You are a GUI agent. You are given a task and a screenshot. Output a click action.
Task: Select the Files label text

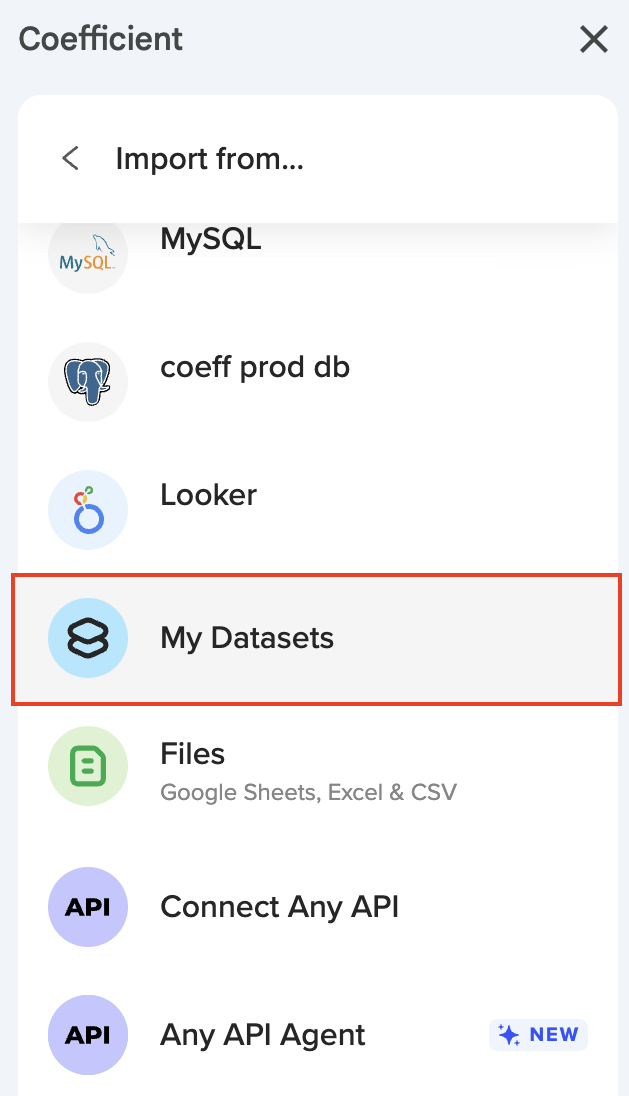(x=193, y=753)
